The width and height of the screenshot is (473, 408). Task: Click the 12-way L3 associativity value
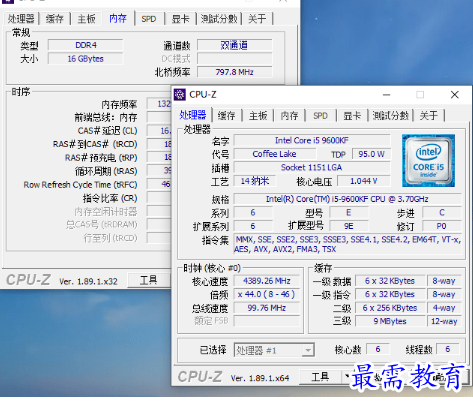coord(444,321)
